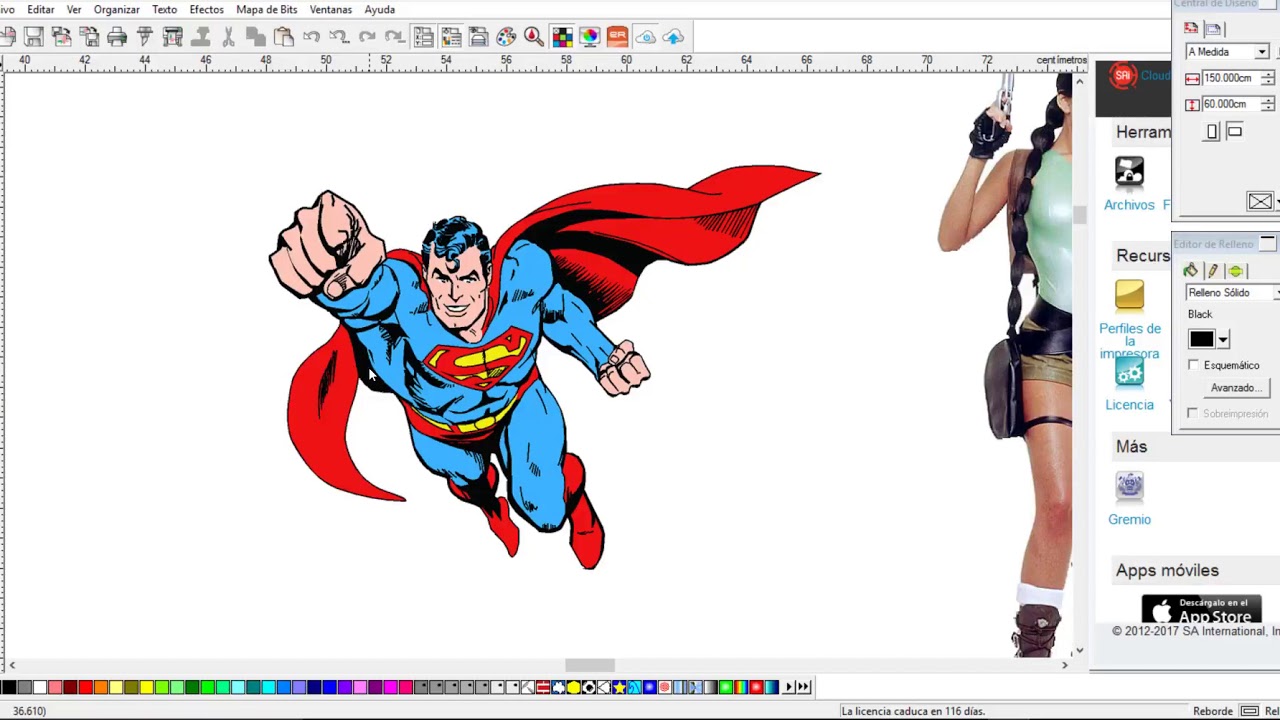Screen dimensions: 1280x720
Task: Open the Ver menu
Action: point(74,10)
